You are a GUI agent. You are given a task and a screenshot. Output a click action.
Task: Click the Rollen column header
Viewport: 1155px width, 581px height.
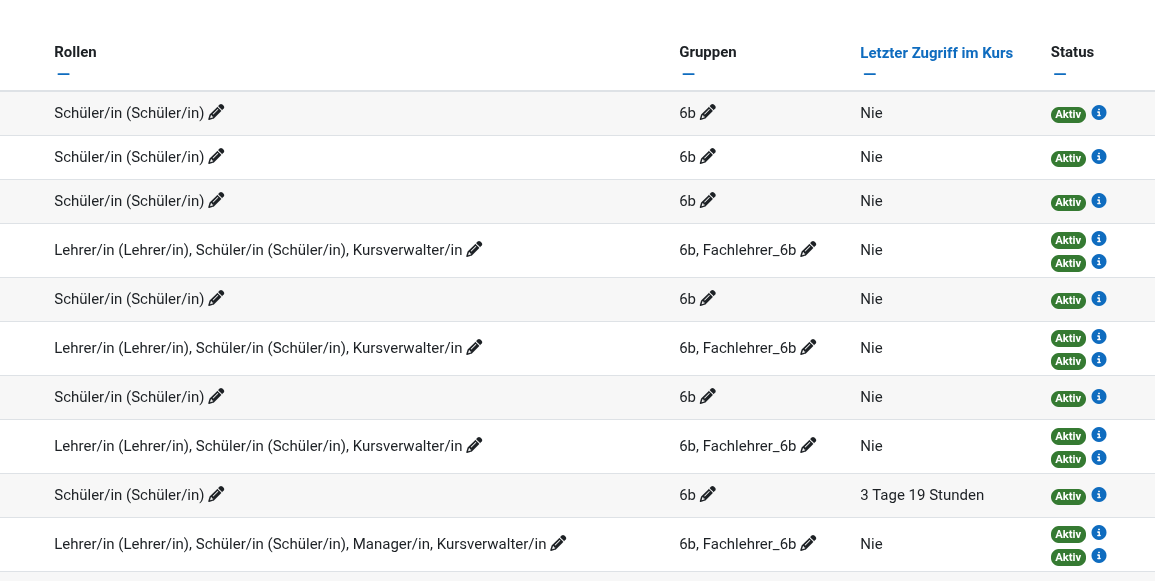pos(75,52)
